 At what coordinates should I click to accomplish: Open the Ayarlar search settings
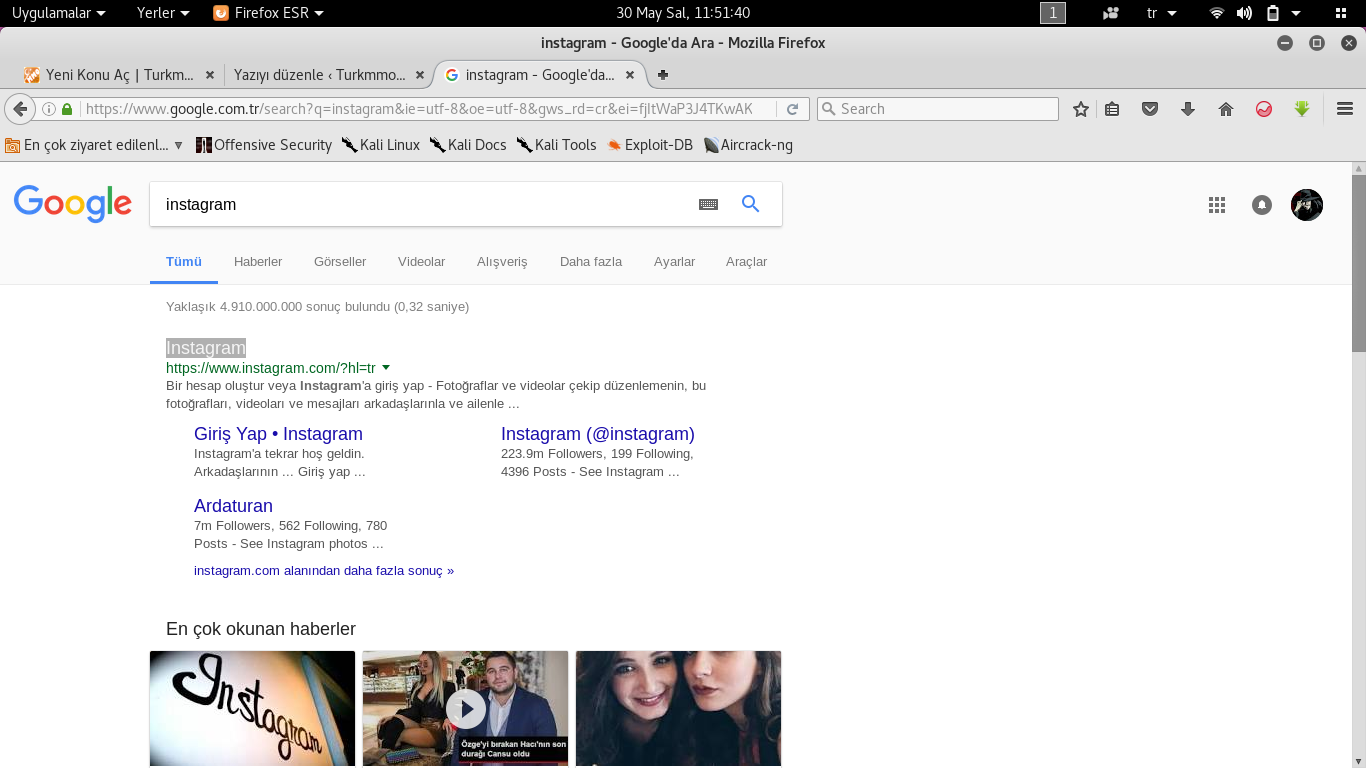click(x=674, y=262)
